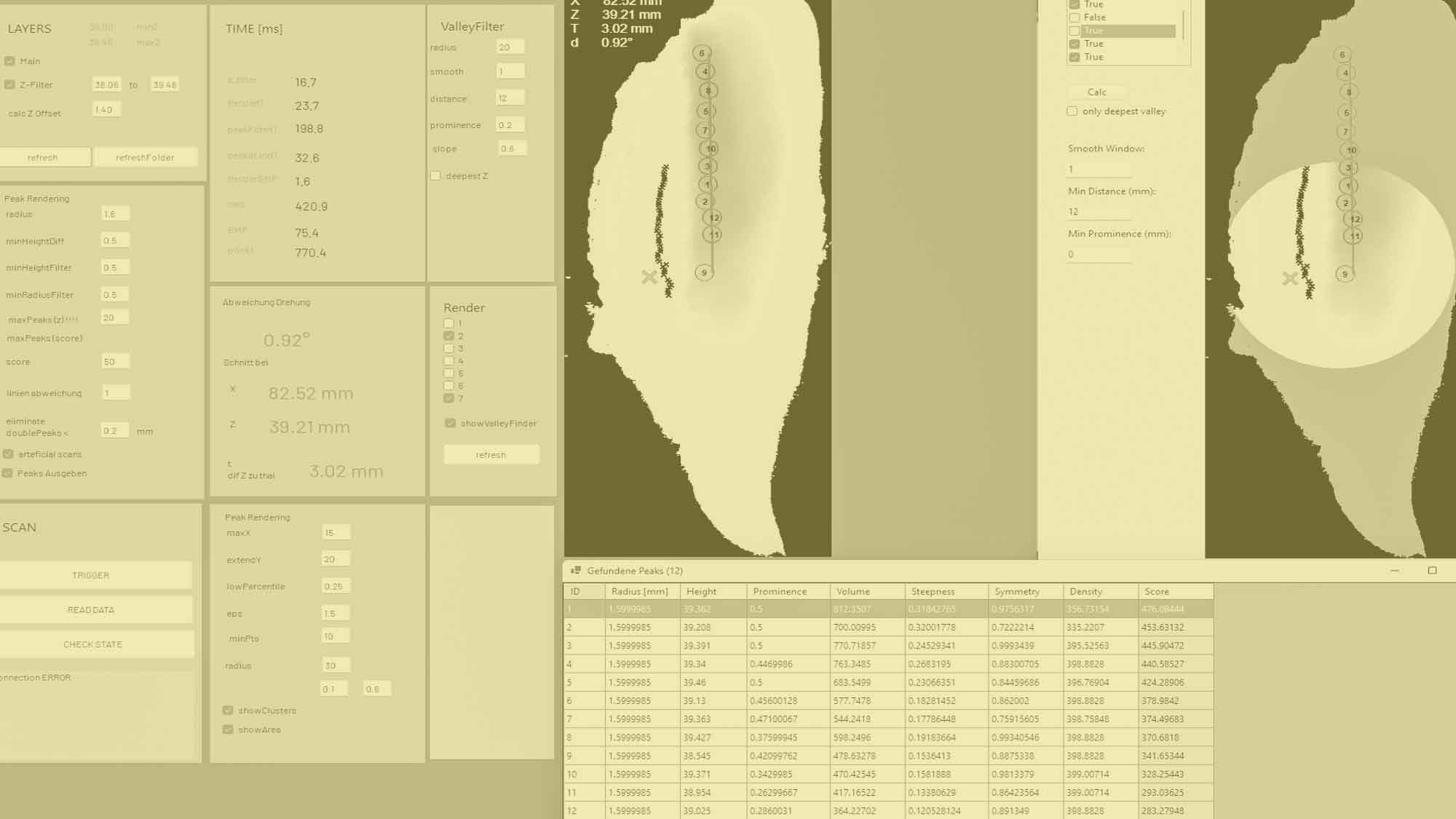Click peak marker 4 in right scan view
Viewport: 1456px width, 819px height.
pos(1345,73)
